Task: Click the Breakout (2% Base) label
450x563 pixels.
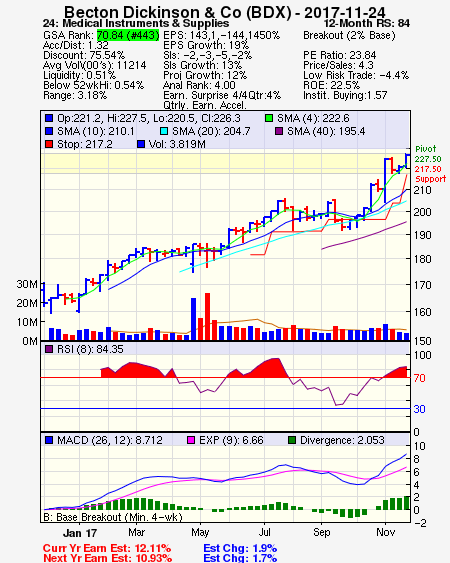Action: point(349,35)
